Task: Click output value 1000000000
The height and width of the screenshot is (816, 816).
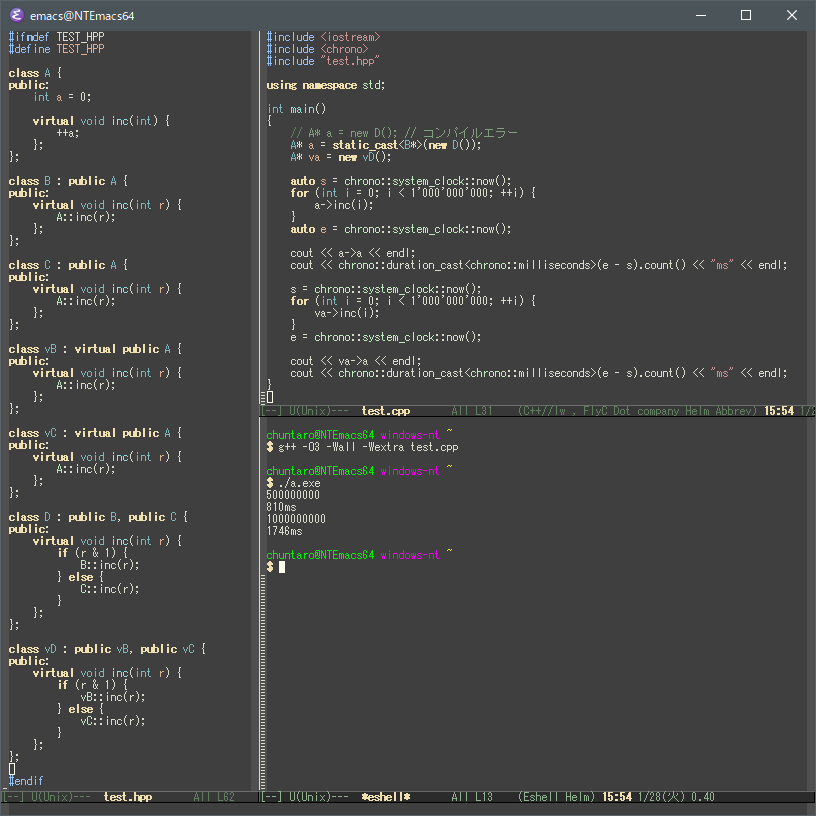Action: 296,519
